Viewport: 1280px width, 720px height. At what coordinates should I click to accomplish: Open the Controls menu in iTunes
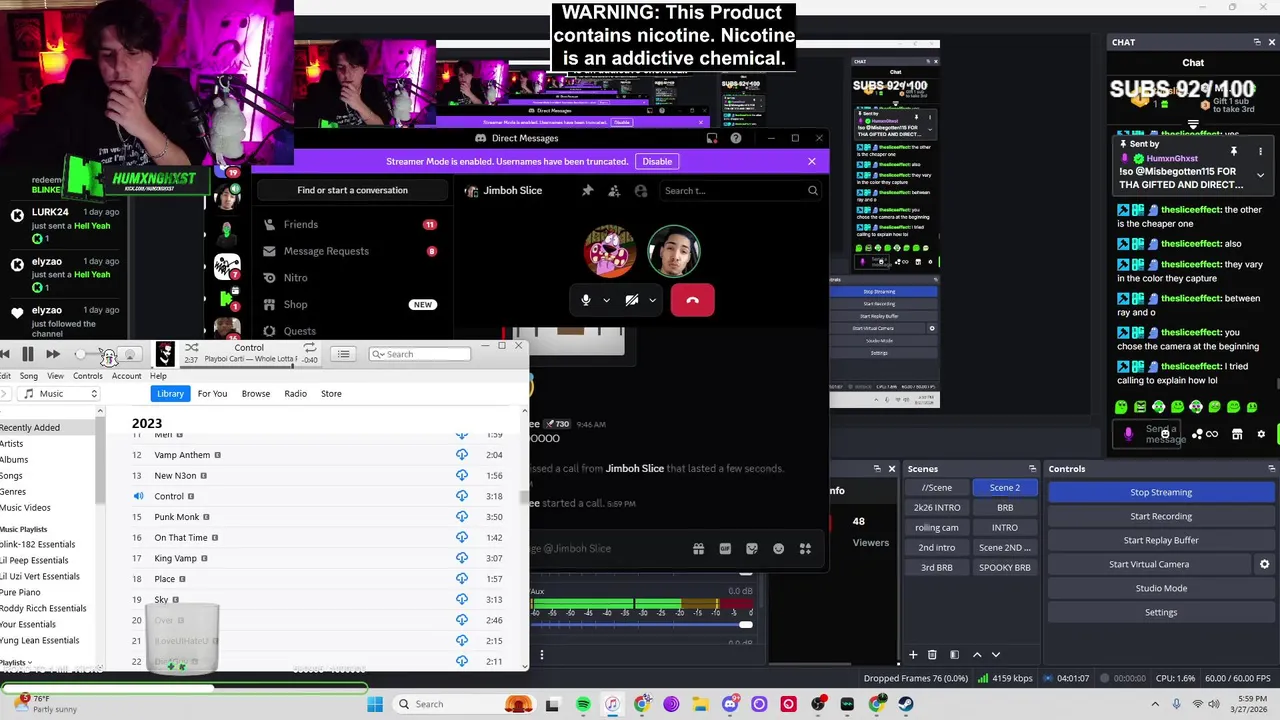pos(88,376)
